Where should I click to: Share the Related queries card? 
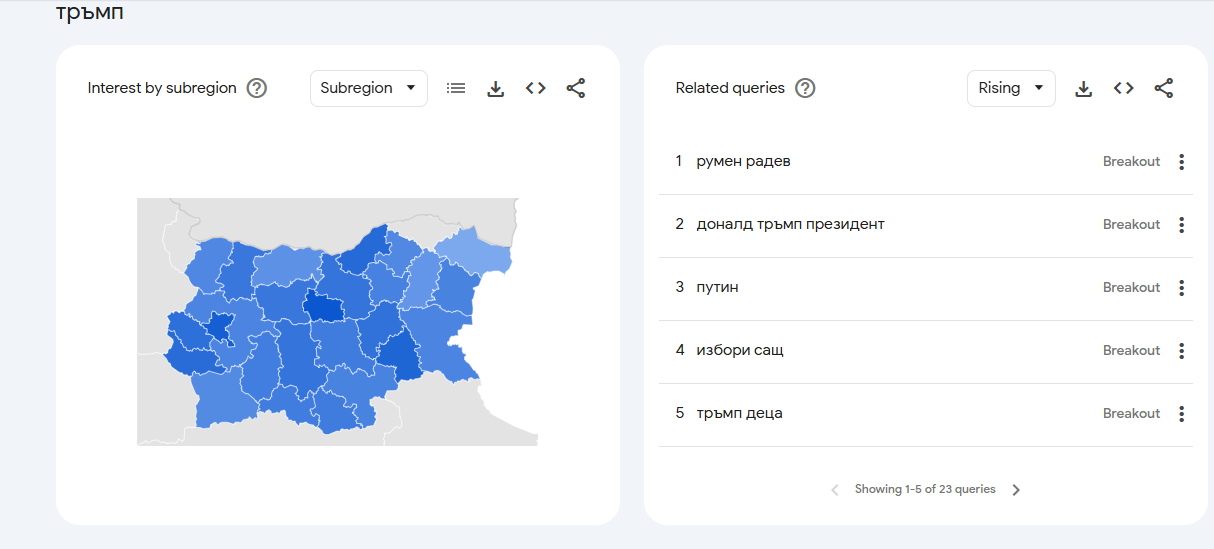pos(1164,88)
